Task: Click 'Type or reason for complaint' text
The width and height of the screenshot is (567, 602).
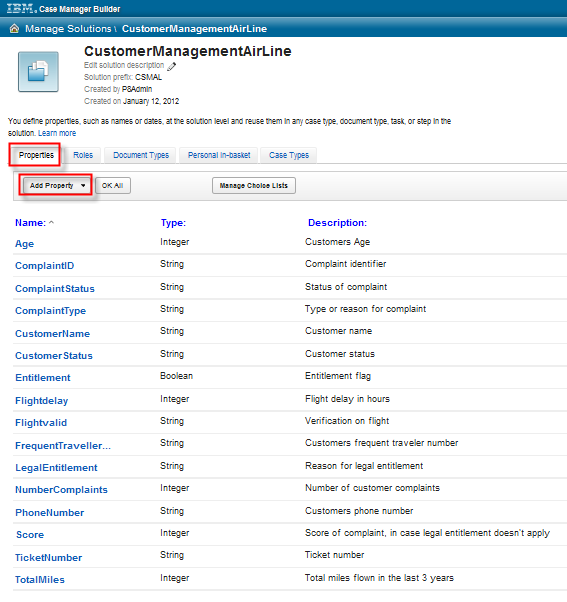Action: (x=365, y=309)
